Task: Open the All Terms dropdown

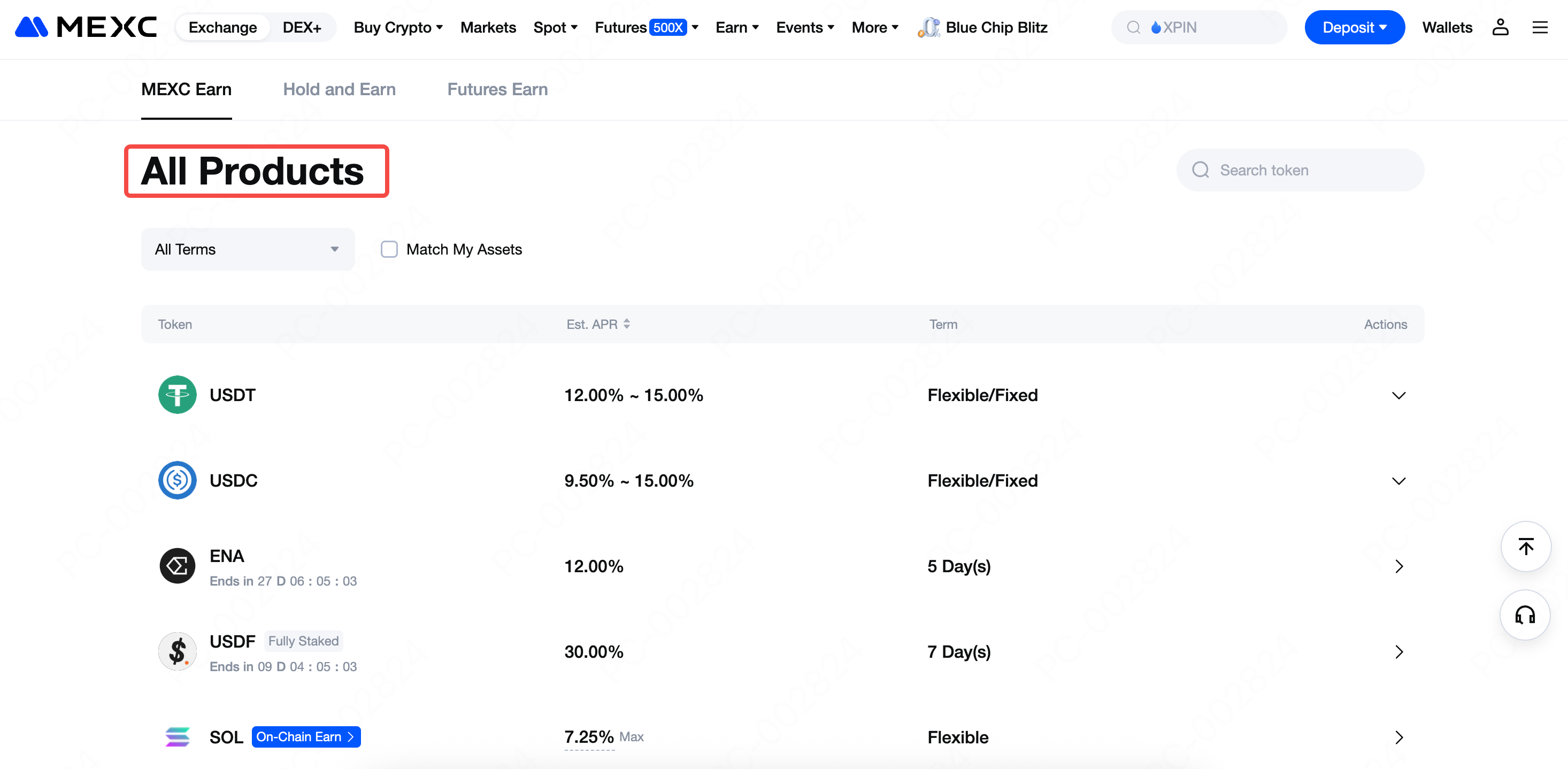Action: click(247, 249)
